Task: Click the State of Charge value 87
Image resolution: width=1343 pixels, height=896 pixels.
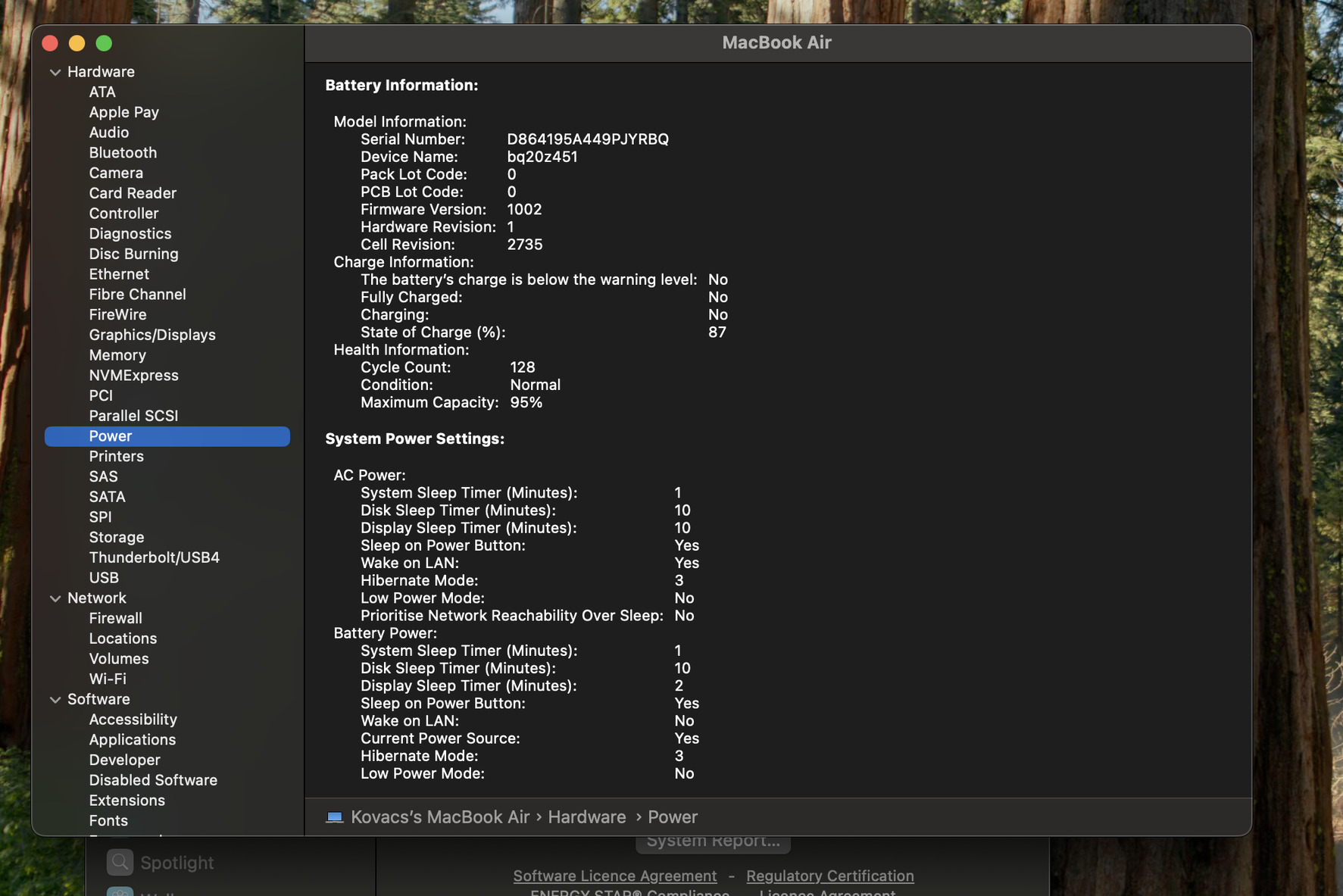Action: coord(717,332)
